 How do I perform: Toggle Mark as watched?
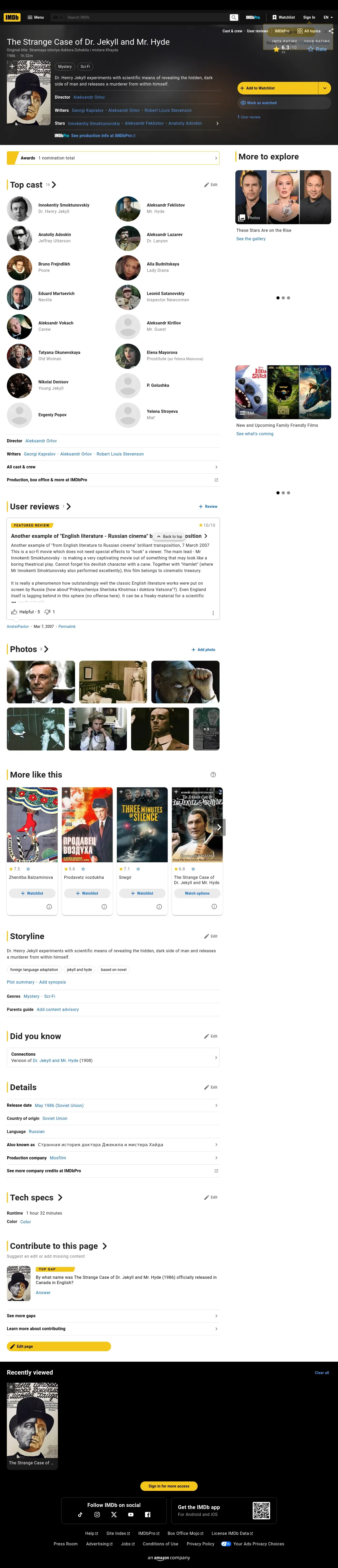284,103
